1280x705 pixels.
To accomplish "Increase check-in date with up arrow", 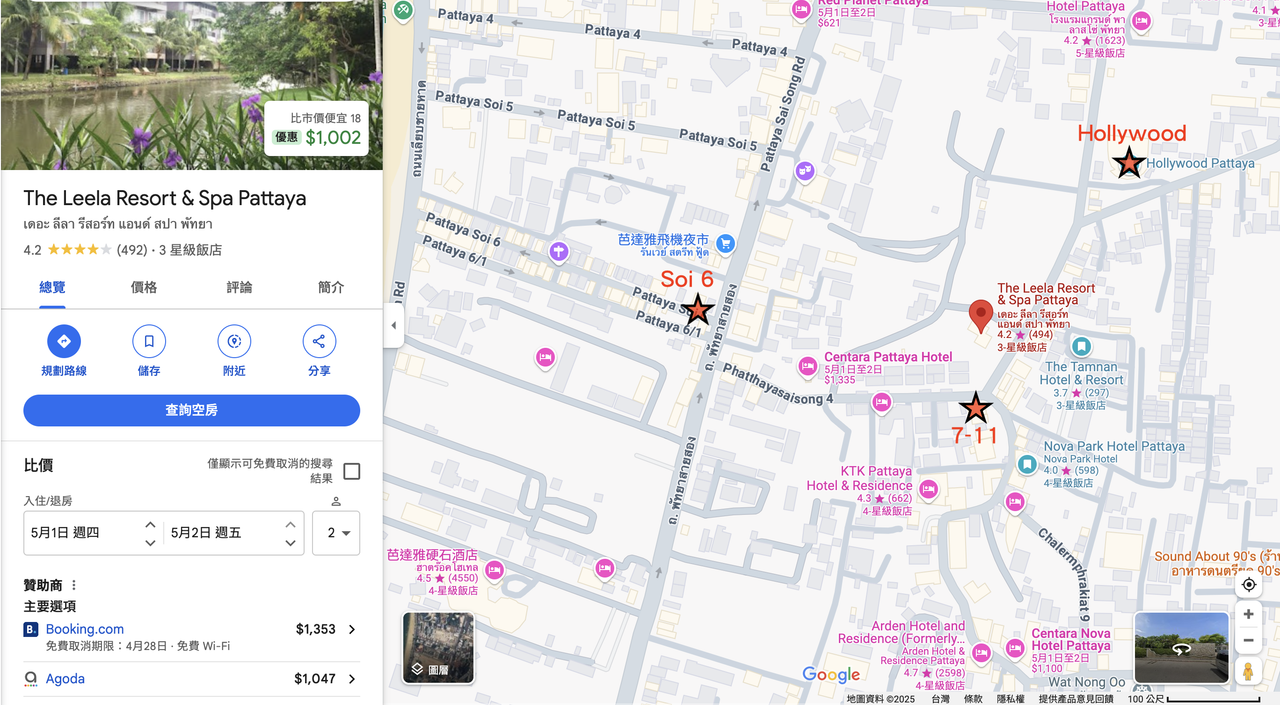I will coord(150,524).
